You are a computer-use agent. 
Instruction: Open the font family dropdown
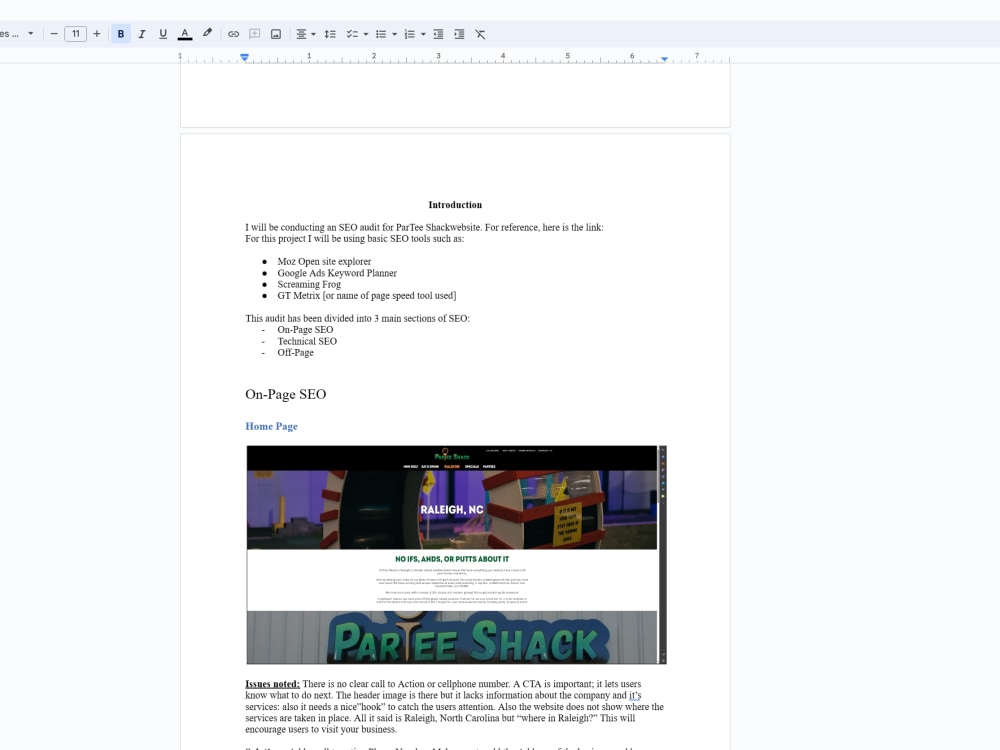pyautogui.click(x=17, y=34)
